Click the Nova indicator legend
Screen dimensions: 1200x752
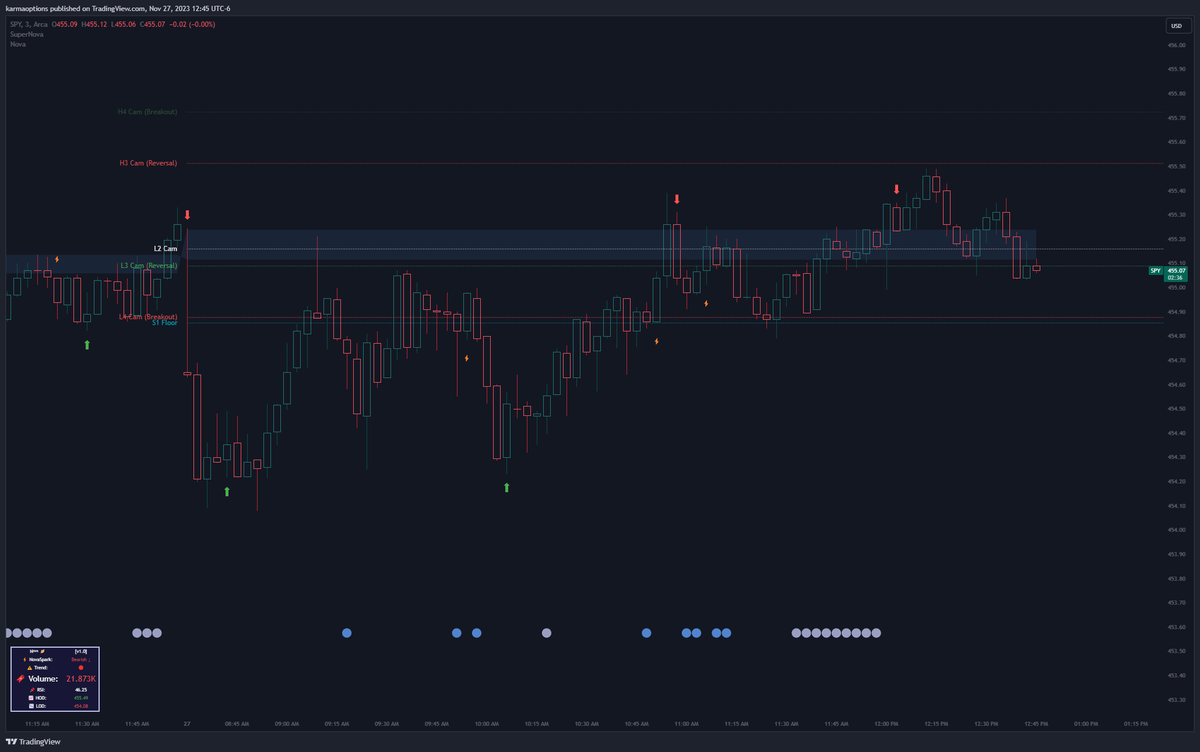pyautogui.click(x=18, y=44)
